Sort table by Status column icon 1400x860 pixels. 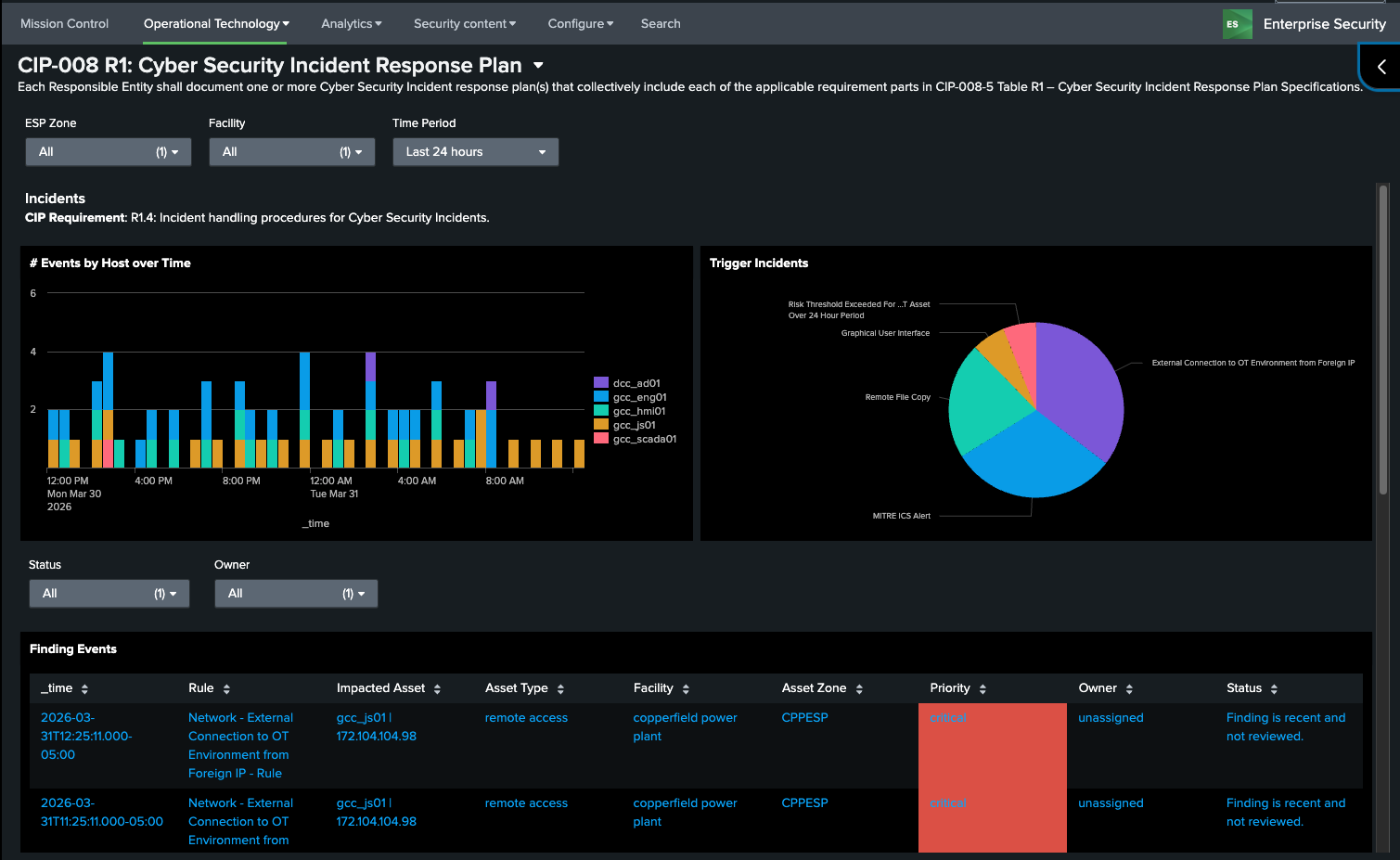1274,689
